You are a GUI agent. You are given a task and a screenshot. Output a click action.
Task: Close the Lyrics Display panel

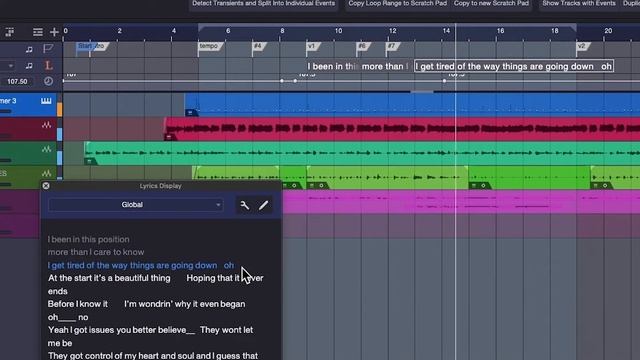point(46,186)
